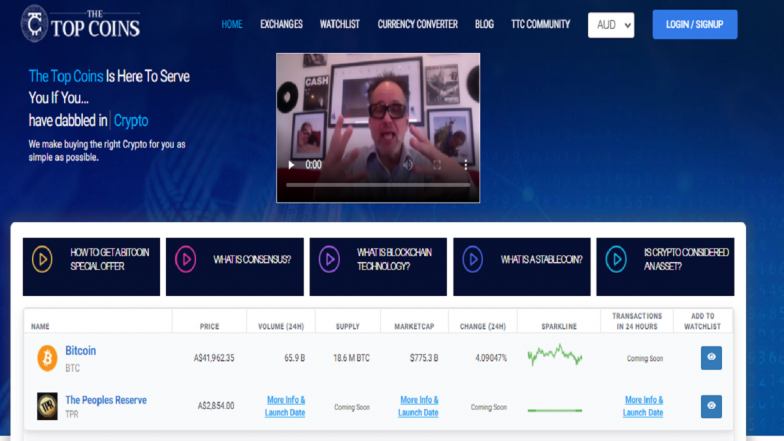Open 'Is crypto considered an asset?' card text
This screenshot has height=441, width=784.
tap(686, 259)
